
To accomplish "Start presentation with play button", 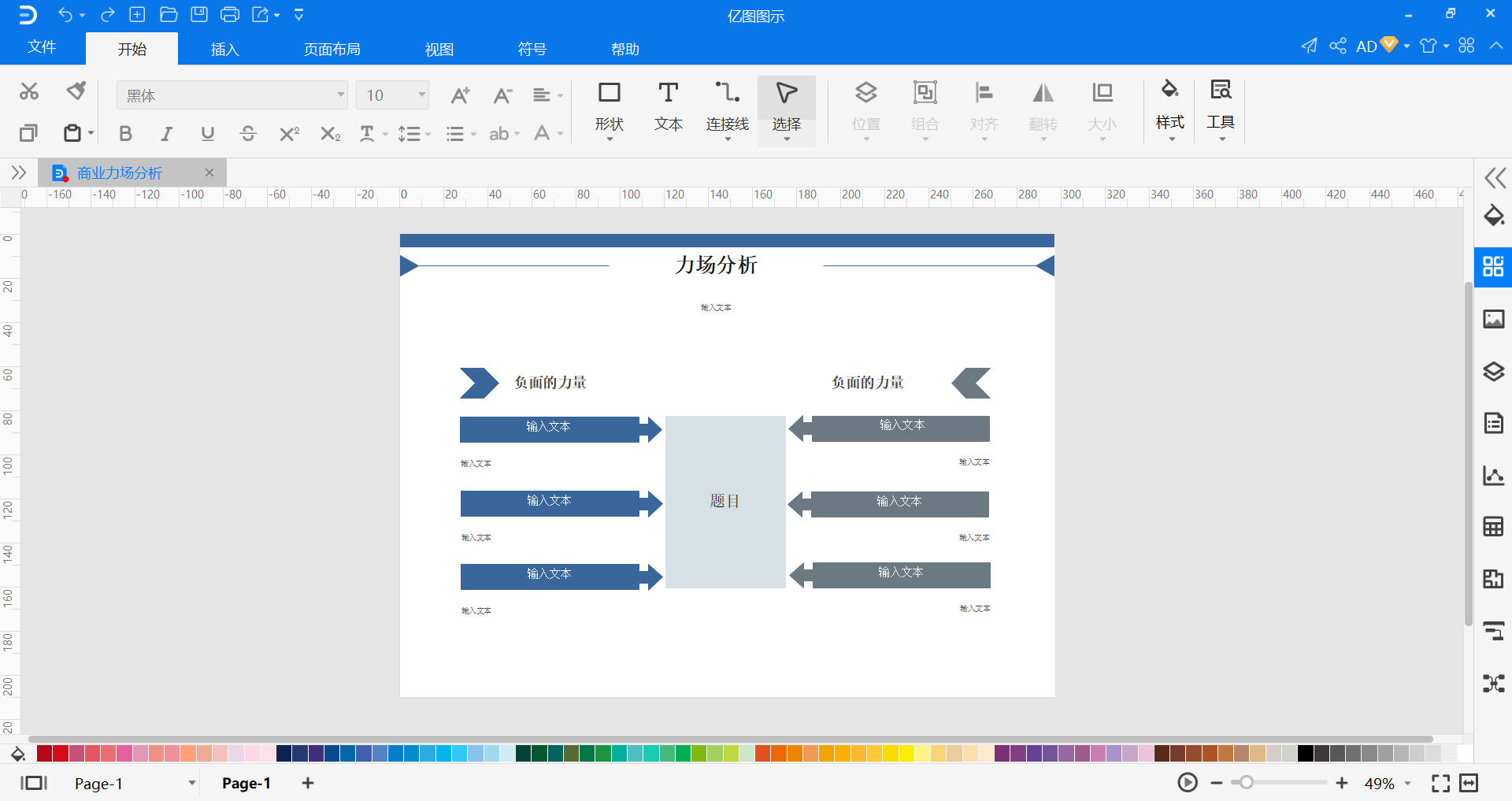I will 1188,783.
